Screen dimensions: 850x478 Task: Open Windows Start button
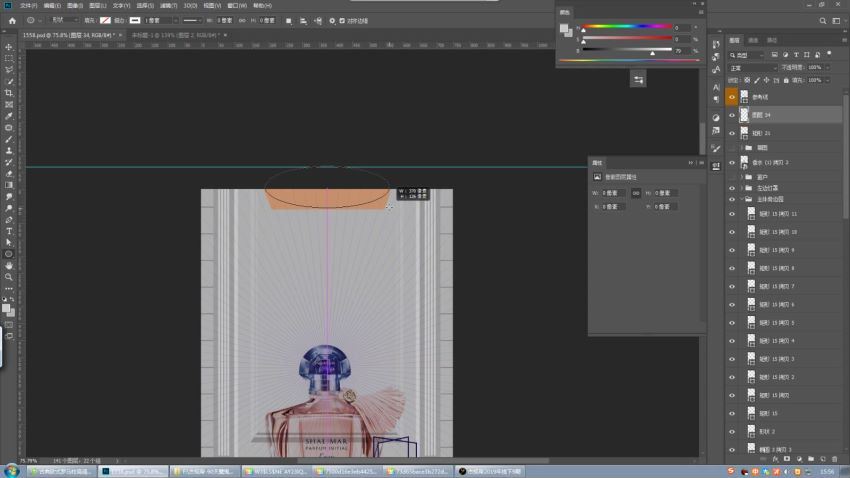12,471
